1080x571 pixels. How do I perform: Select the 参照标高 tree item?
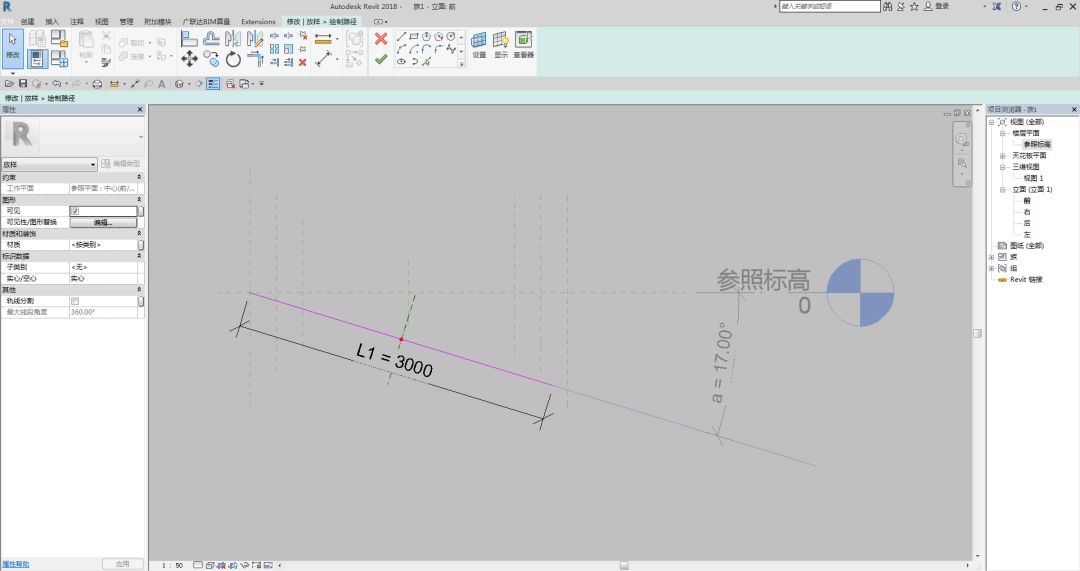(1037, 145)
